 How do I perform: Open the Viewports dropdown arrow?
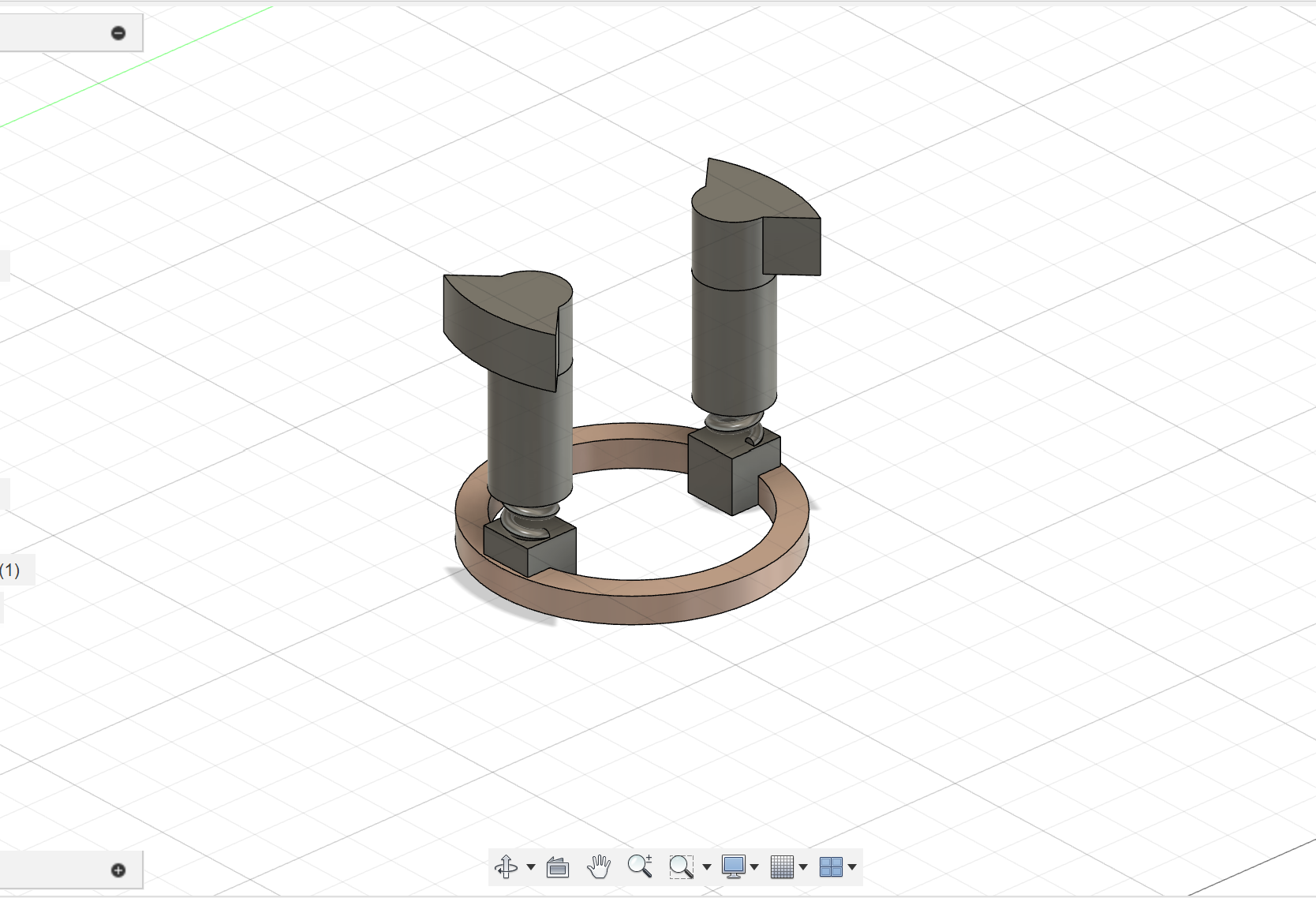852,867
